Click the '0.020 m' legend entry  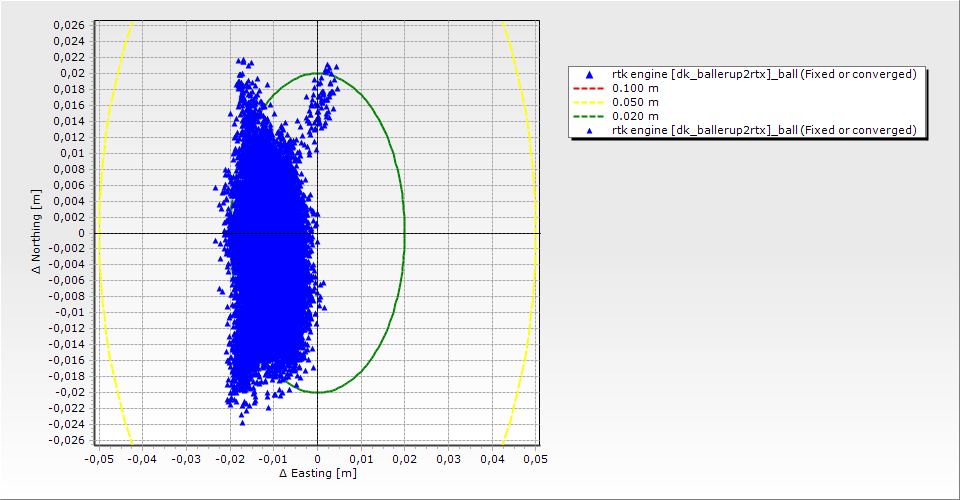[636, 116]
